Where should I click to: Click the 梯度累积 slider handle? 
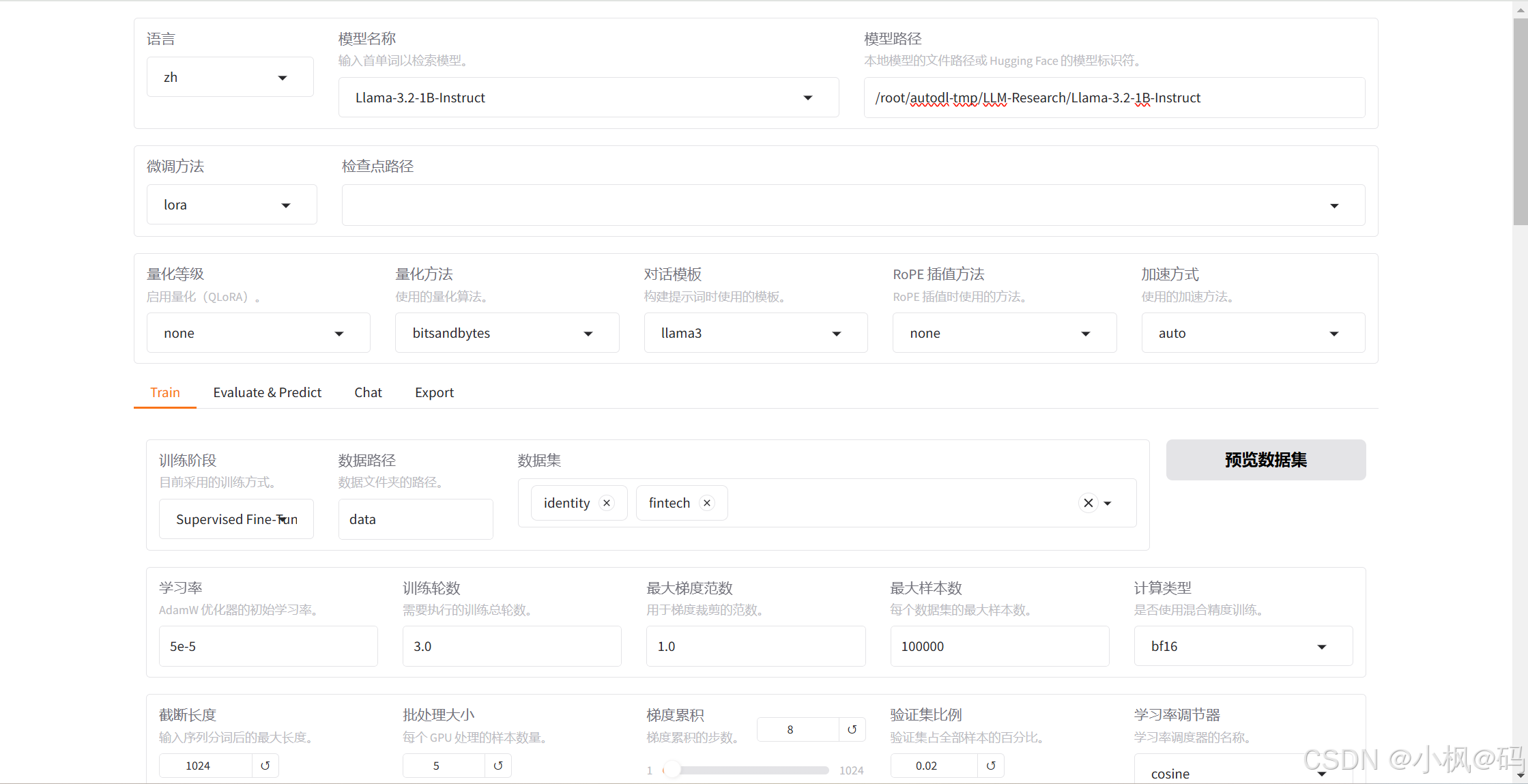[672, 770]
